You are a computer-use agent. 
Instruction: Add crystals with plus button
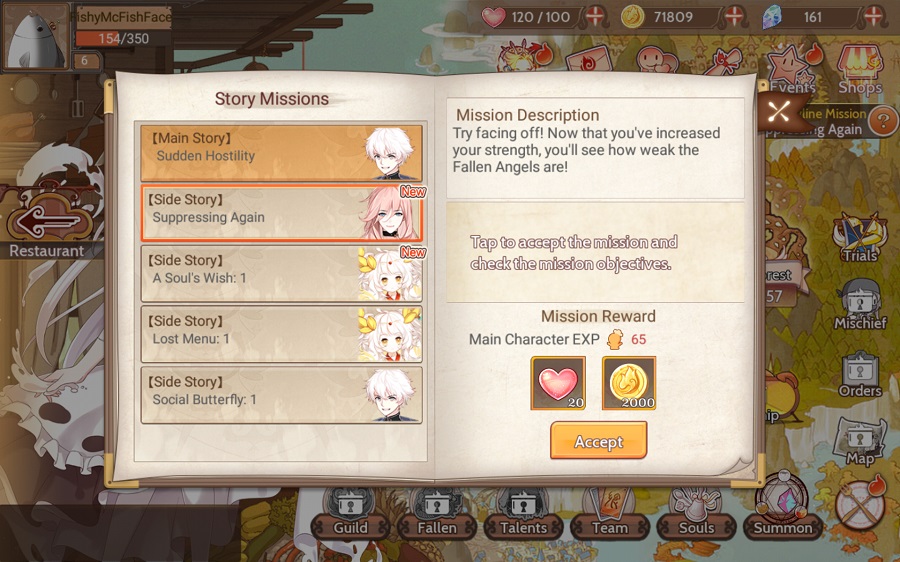(873, 17)
